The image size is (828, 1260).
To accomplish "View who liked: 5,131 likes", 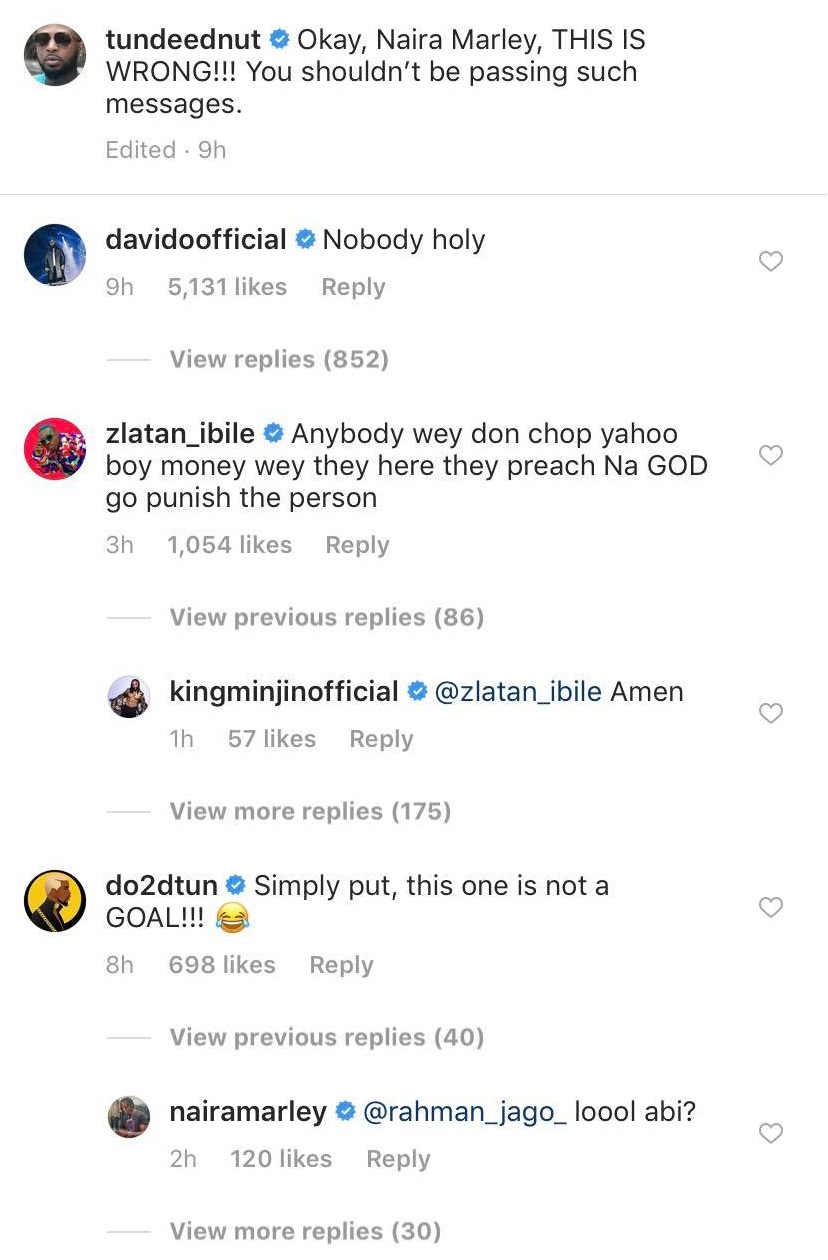I will click(x=227, y=287).
